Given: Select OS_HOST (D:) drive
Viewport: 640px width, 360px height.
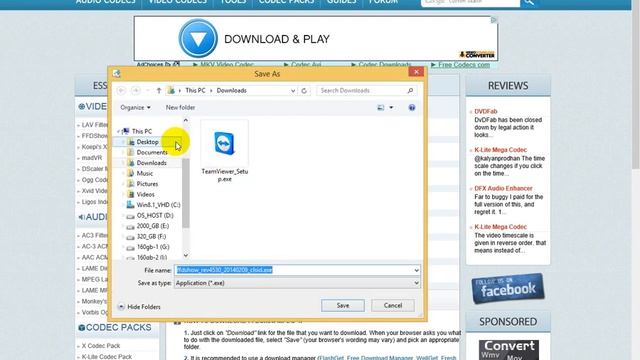Looking at the screenshot, I should pos(155,216).
